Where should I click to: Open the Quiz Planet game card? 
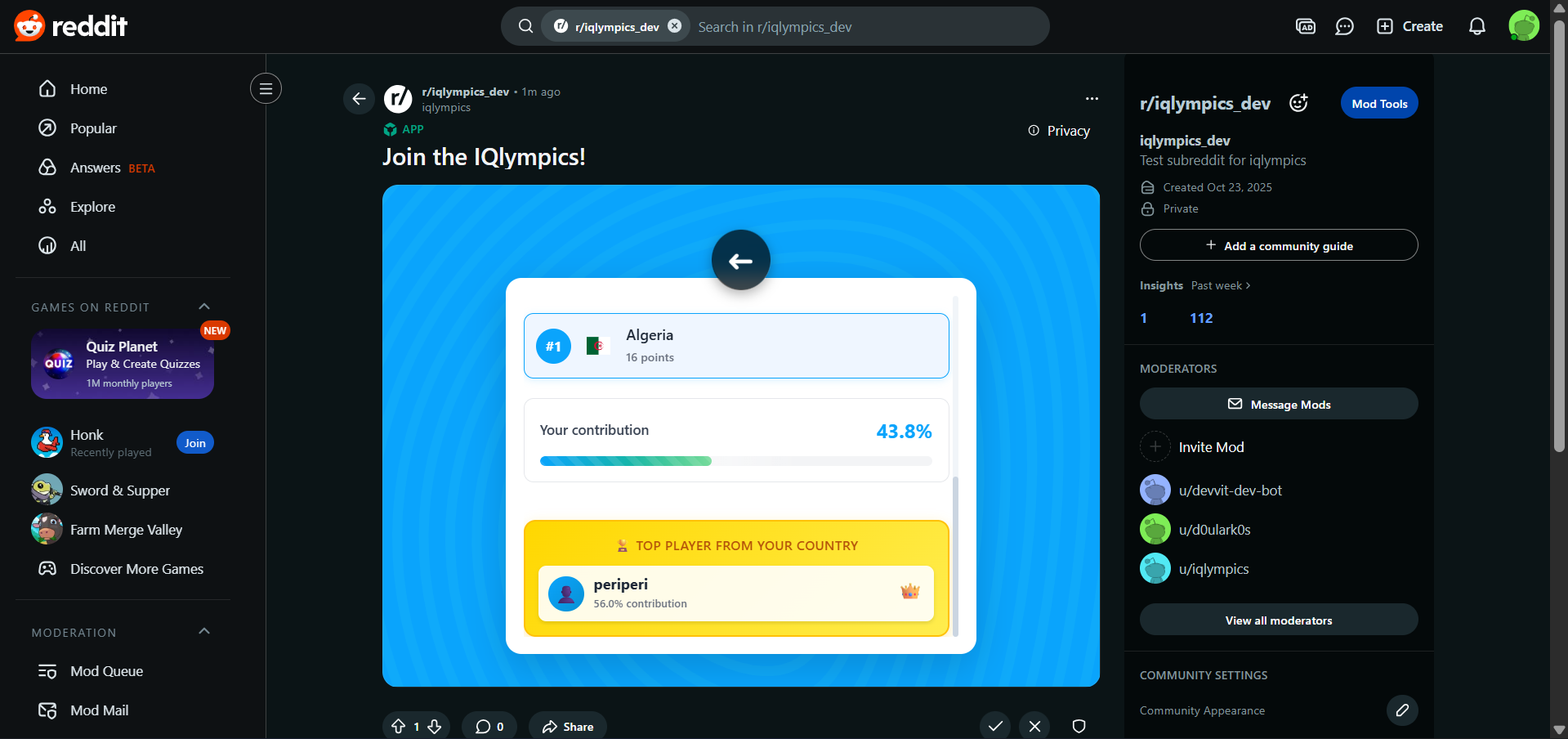click(x=123, y=364)
